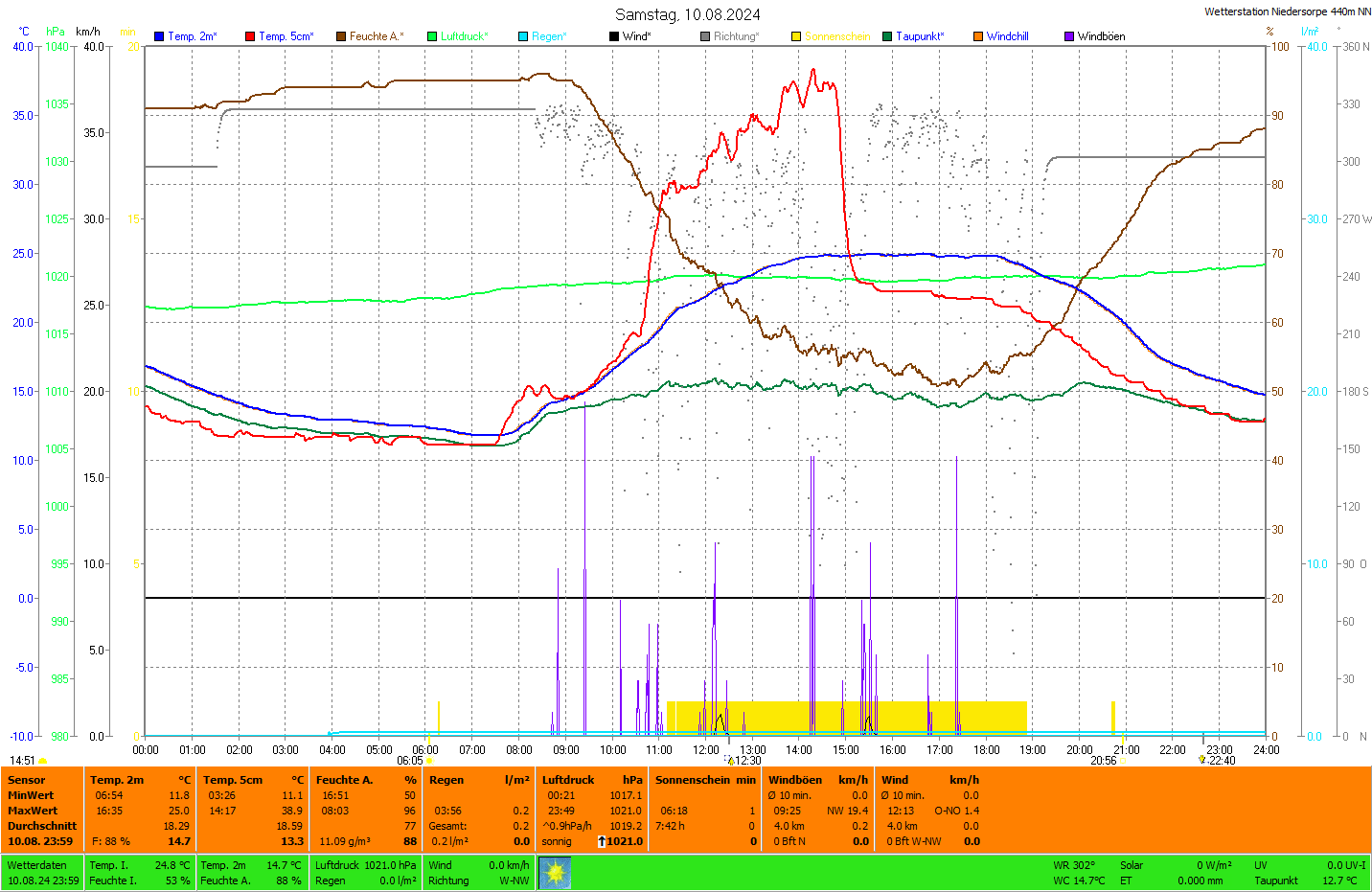The image size is (1372, 892).
Task: Click the green Luftdruck legend square
Action: (432, 36)
